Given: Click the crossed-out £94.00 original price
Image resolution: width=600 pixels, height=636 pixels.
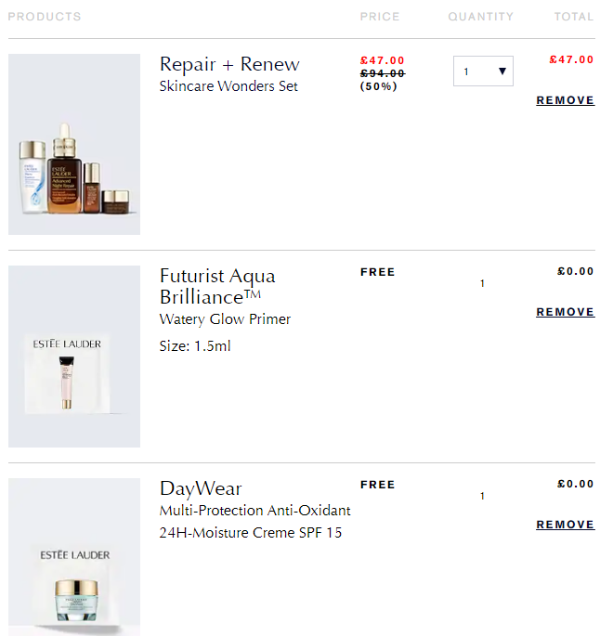Looking at the screenshot, I should (382, 73).
